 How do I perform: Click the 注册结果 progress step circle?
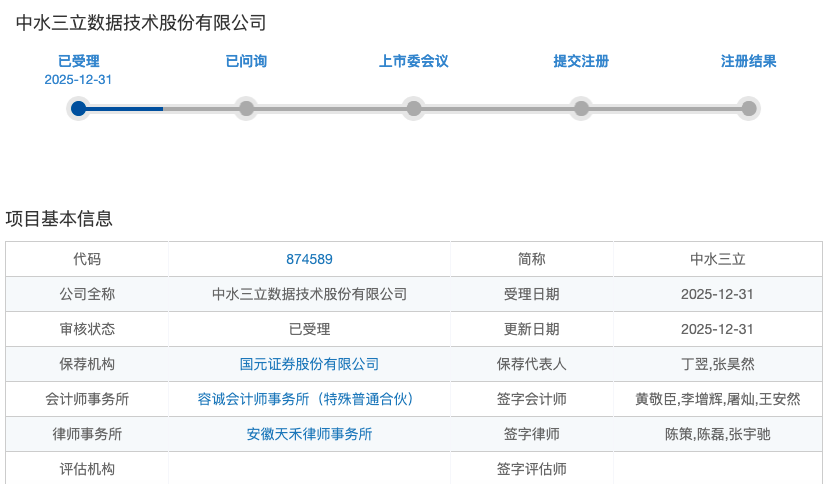click(x=748, y=108)
